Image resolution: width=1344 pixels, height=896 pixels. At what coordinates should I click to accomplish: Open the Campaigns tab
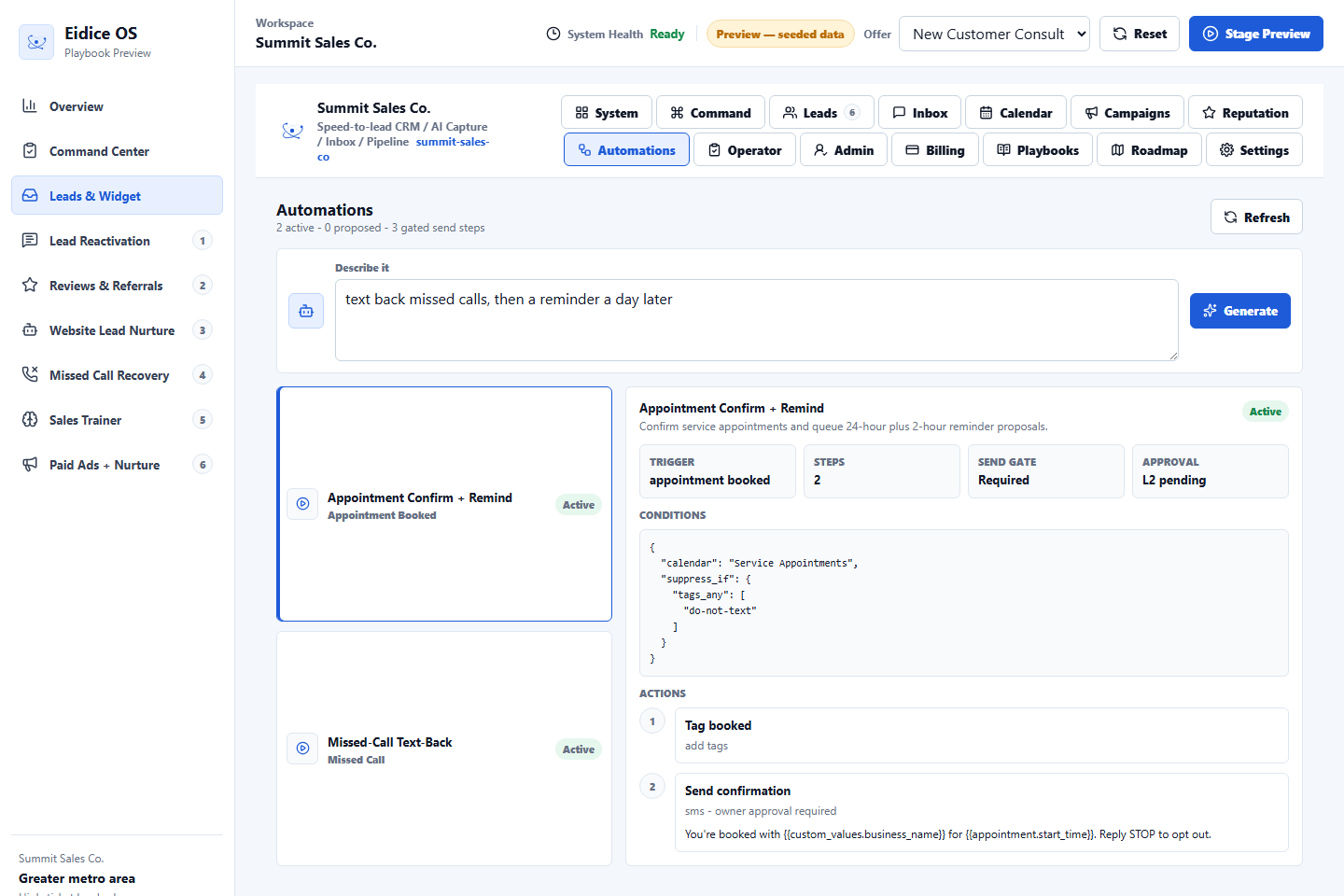point(1127,113)
